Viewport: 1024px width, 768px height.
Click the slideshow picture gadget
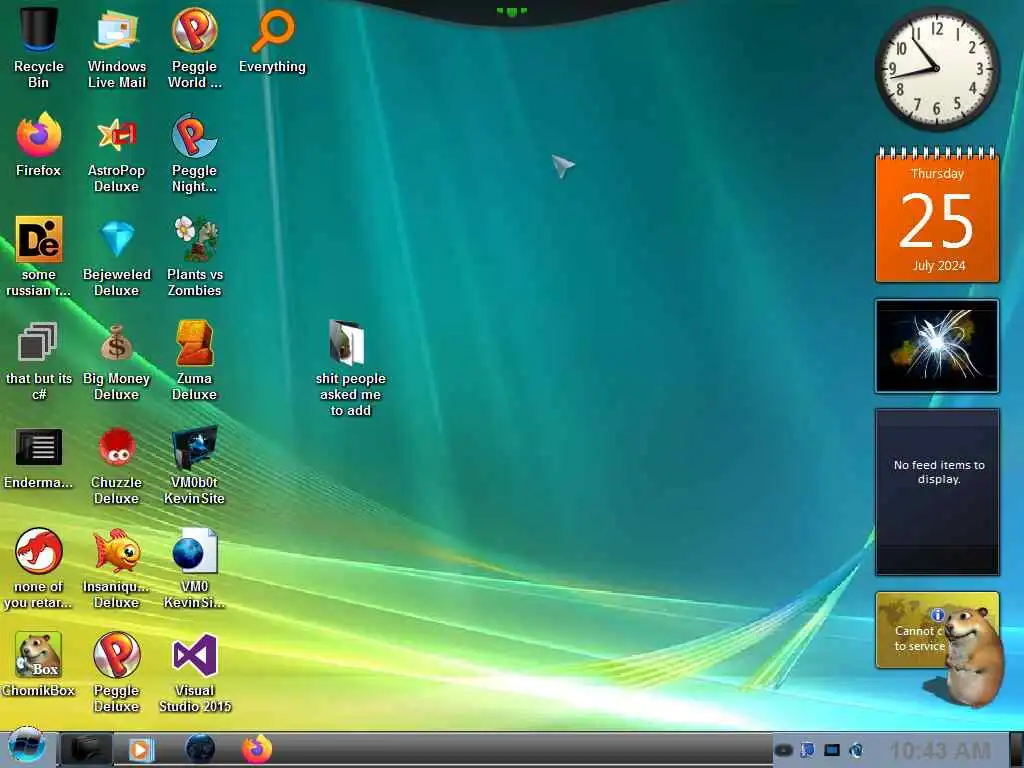pyautogui.click(x=937, y=346)
